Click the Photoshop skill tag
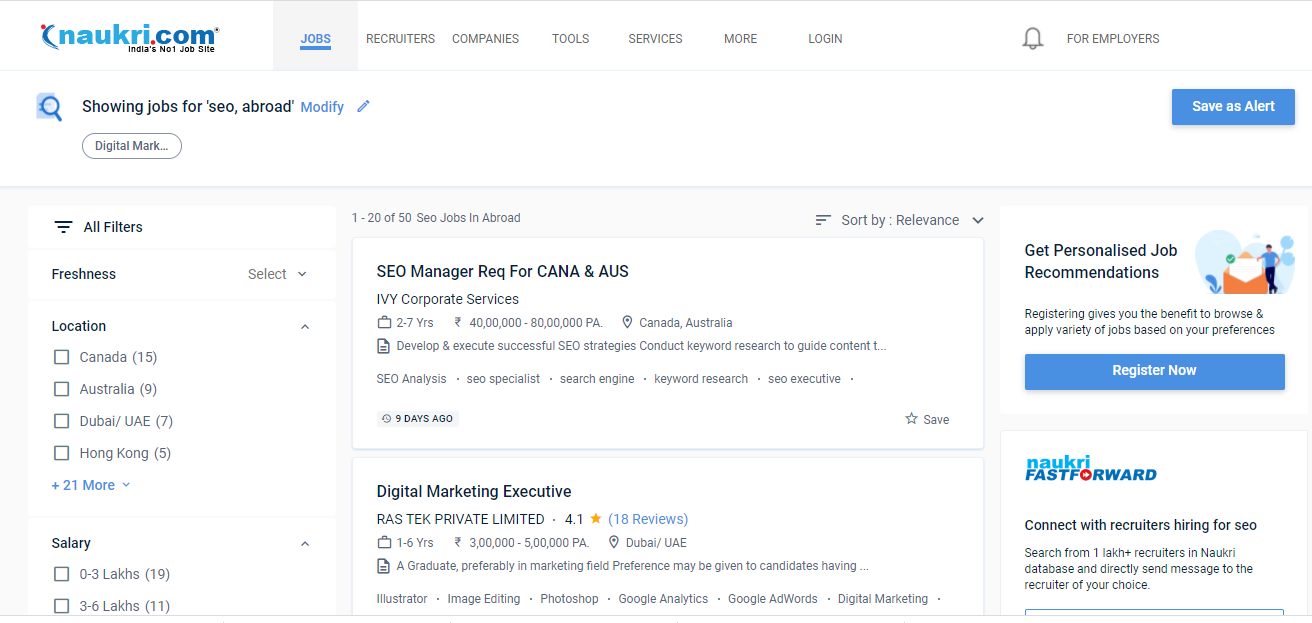The image size is (1312, 623). coord(569,599)
